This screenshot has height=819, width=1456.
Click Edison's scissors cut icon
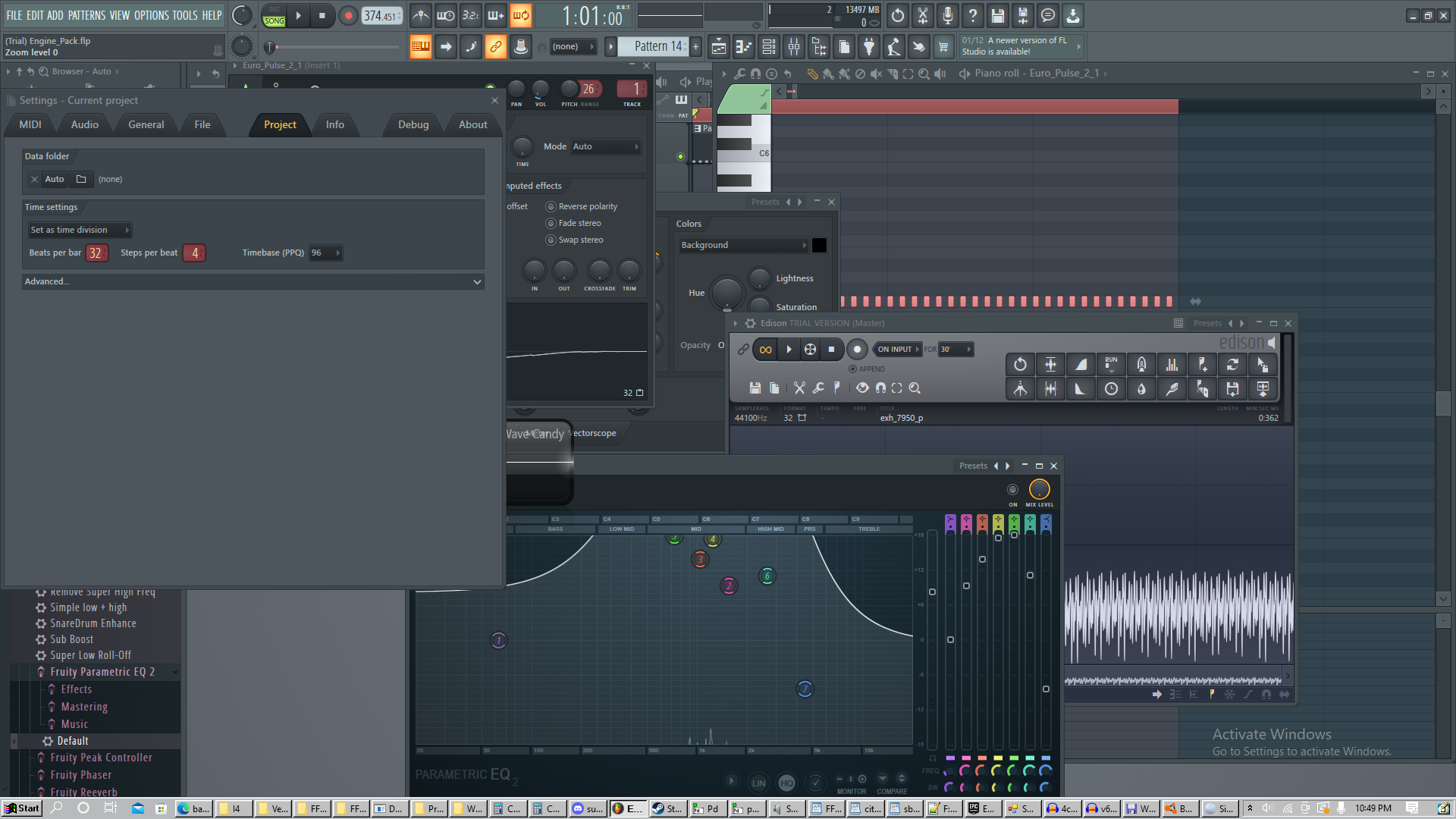pyautogui.click(x=799, y=388)
